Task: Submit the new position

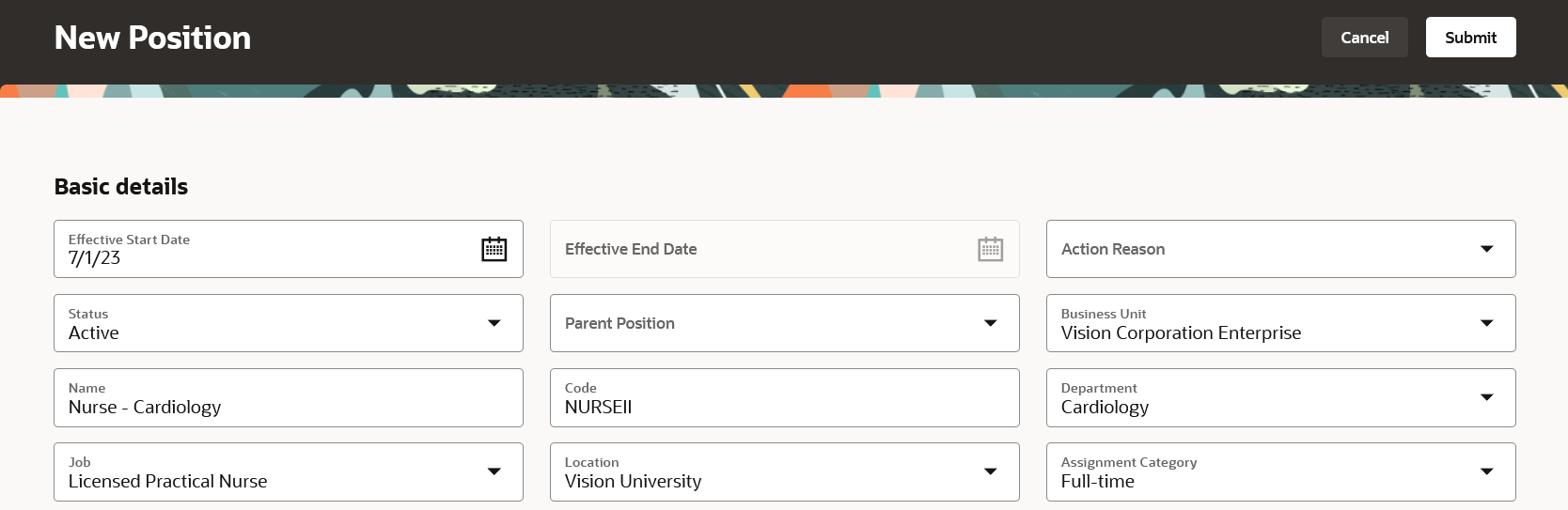Action: (x=1470, y=38)
